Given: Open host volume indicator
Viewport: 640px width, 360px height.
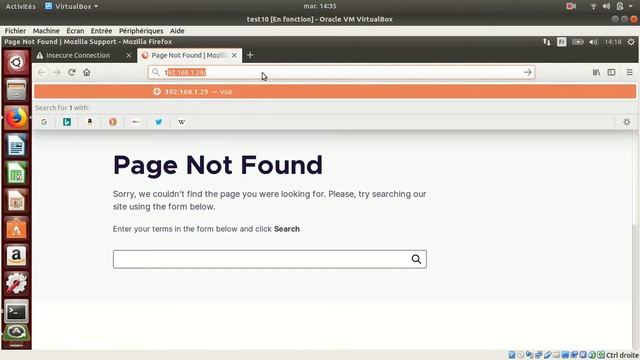Looking at the screenshot, I should (606, 6).
